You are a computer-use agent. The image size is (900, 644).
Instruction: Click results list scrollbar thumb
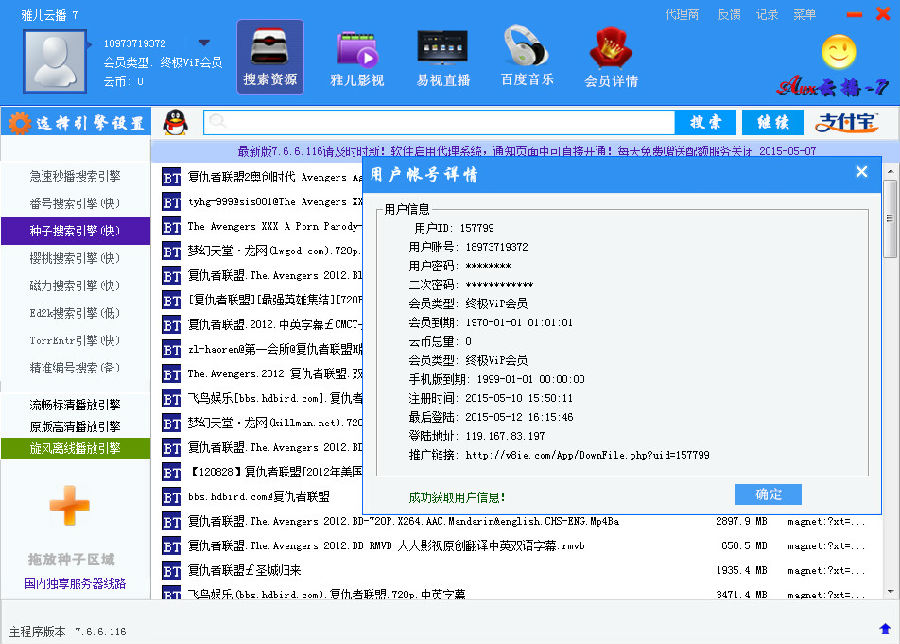(890, 219)
